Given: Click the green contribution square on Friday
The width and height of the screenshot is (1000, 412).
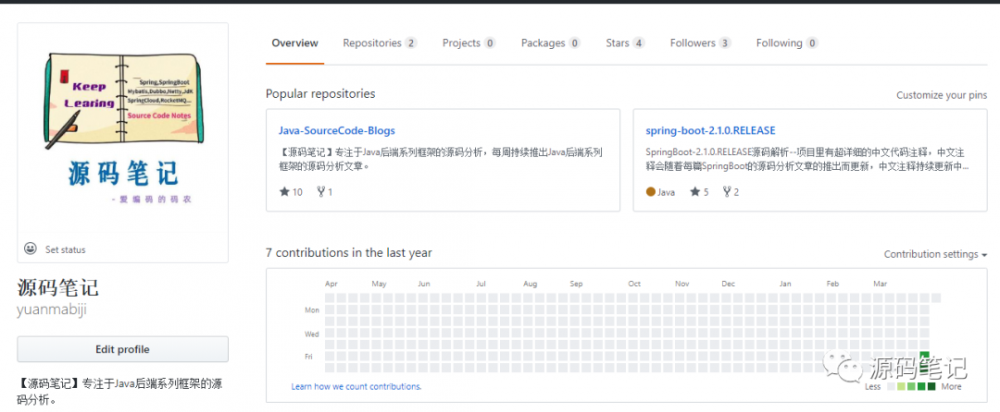Looking at the screenshot, I should point(924,356).
